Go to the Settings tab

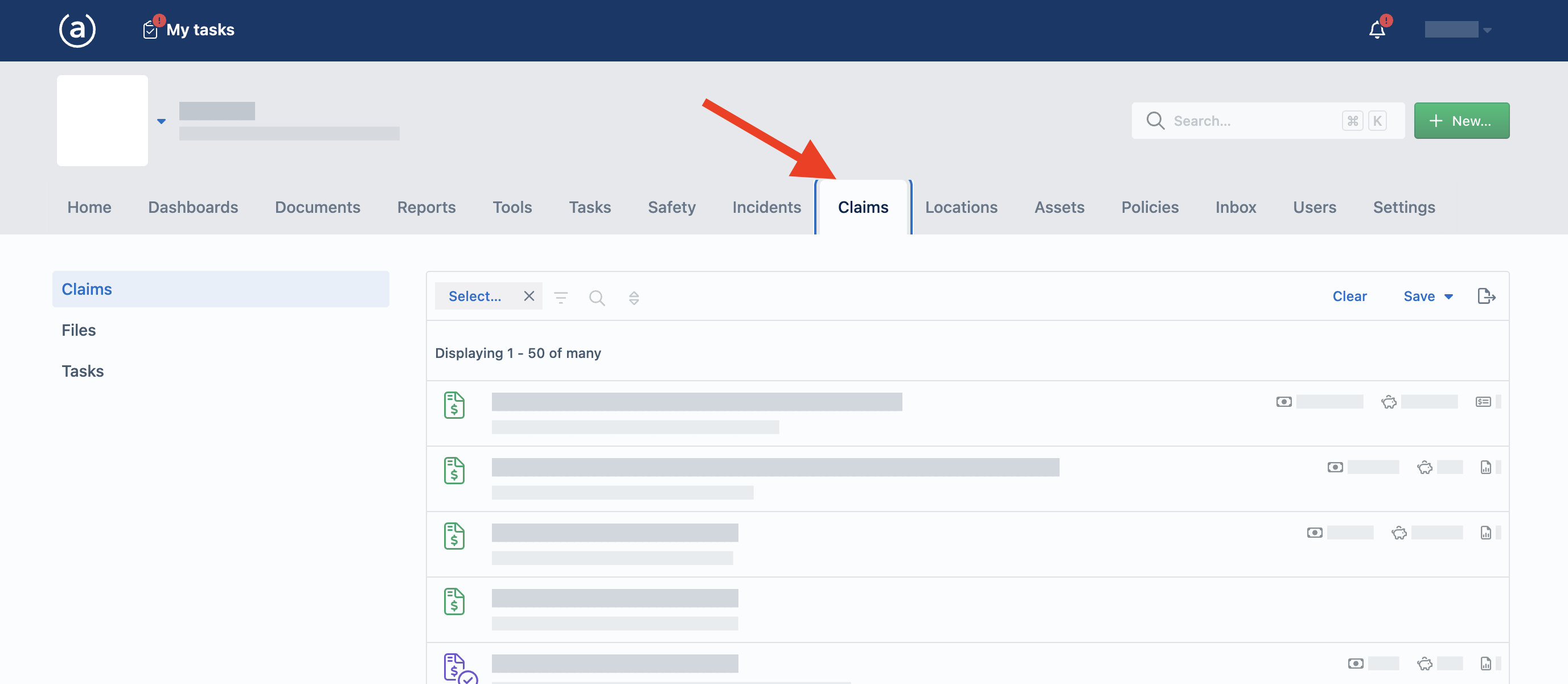(1403, 207)
